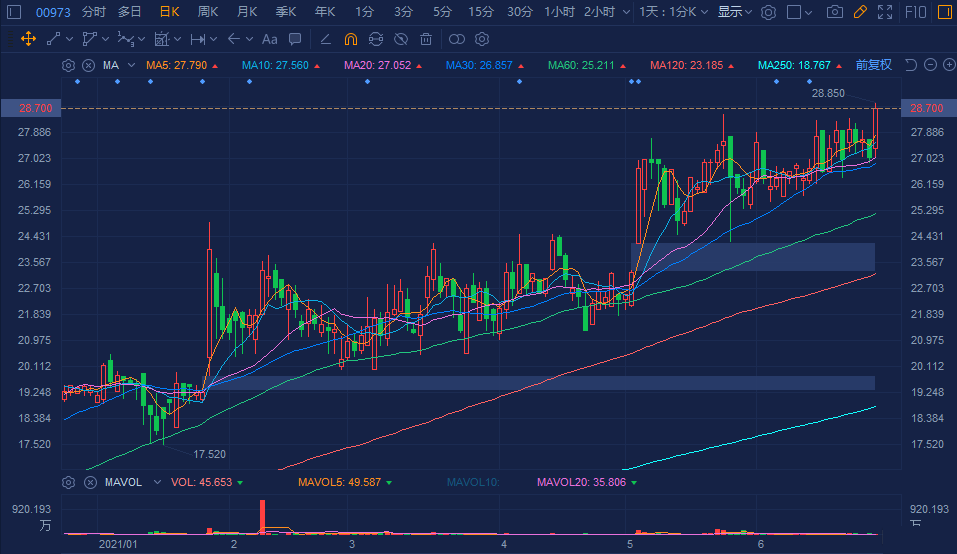Take a chart screenshot with camera icon
957x554 pixels.
tap(835, 12)
